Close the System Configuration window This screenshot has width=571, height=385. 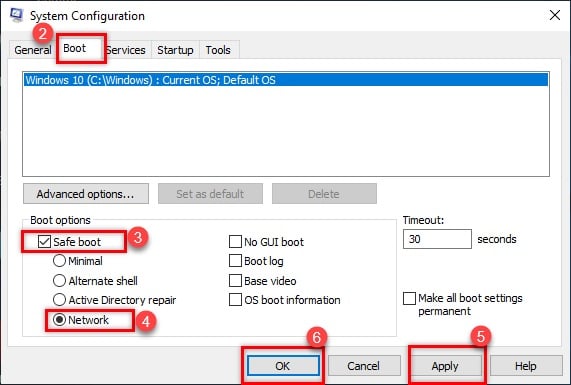(555, 15)
